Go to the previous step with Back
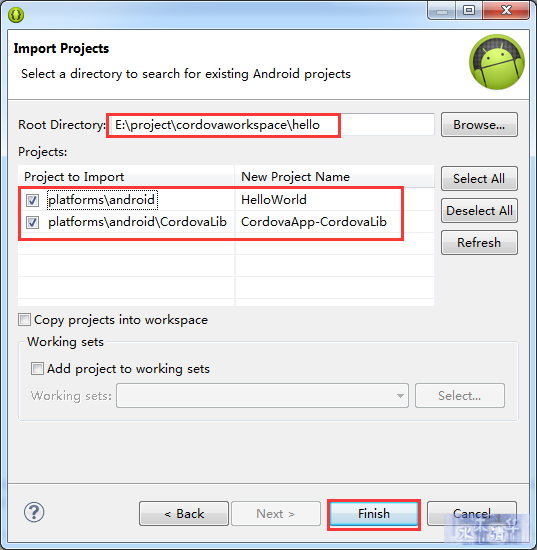Image resolution: width=537 pixels, height=550 pixels. pos(184,514)
